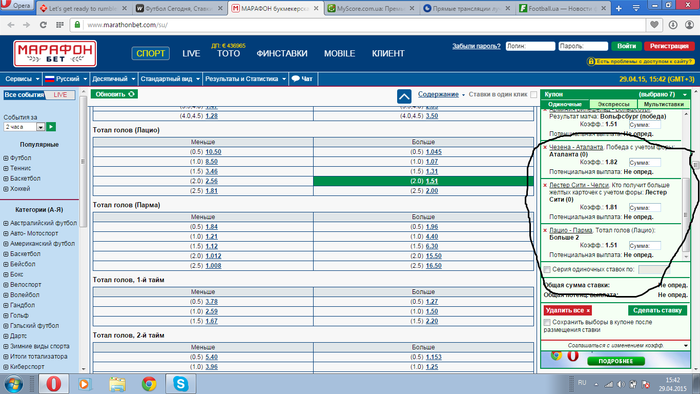
Task: Click the Регистрация button
Action: point(669,46)
